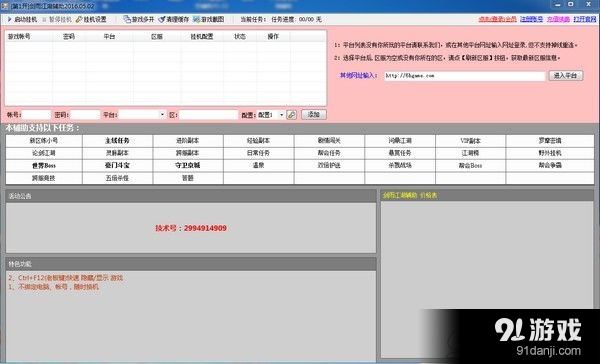Open the 打开官网 official site link

pyautogui.click(x=585, y=19)
